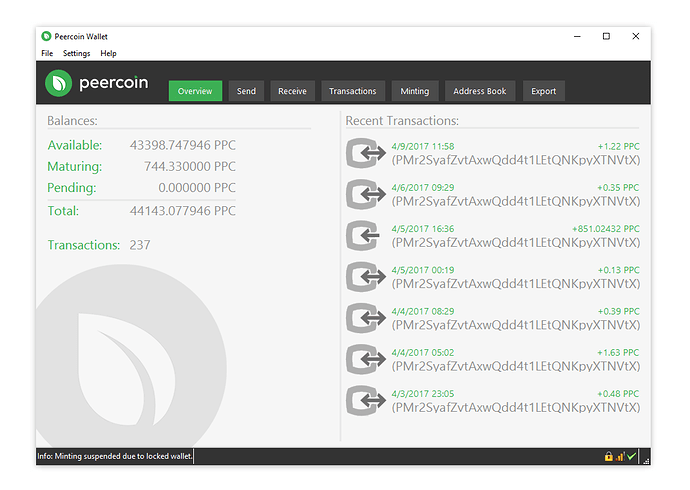
Task: Click the wallet lock icon in status bar
Action: coord(608,457)
